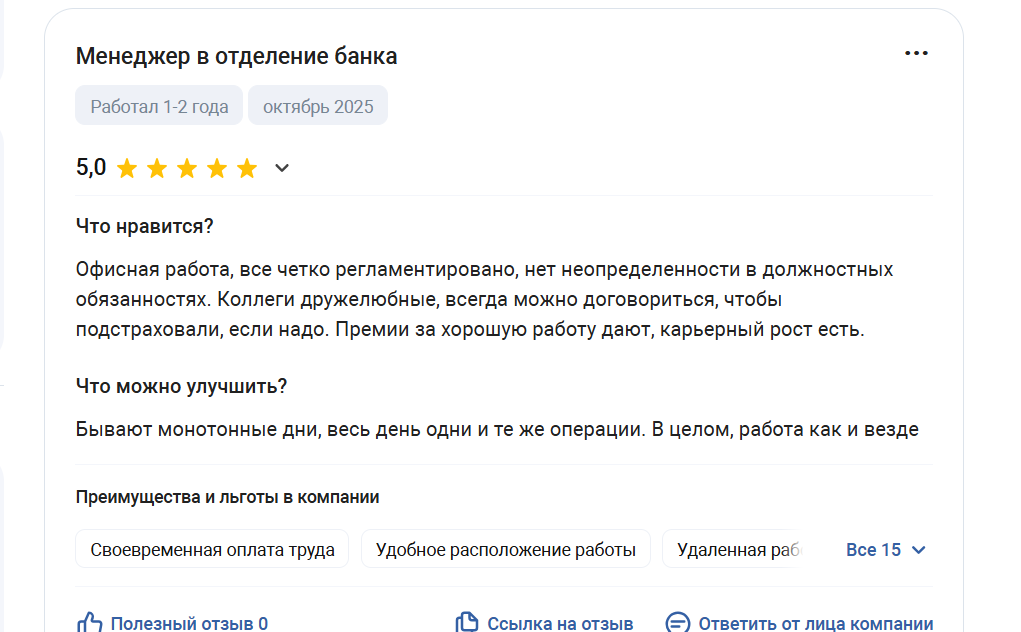Open the three-dots review options menu

point(916,54)
